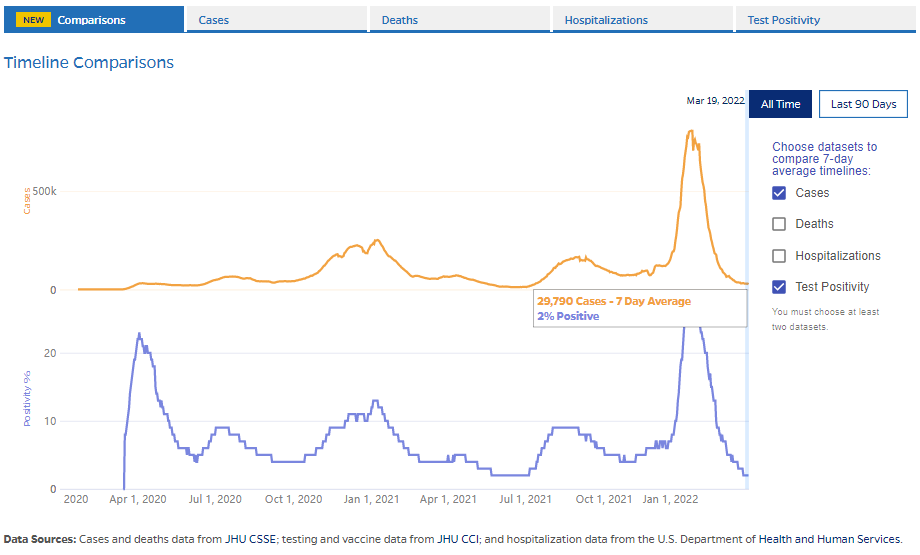The image size is (920, 555).
Task: Click the orange Cases axis title
Action: pyautogui.click(x=26, y=201)
